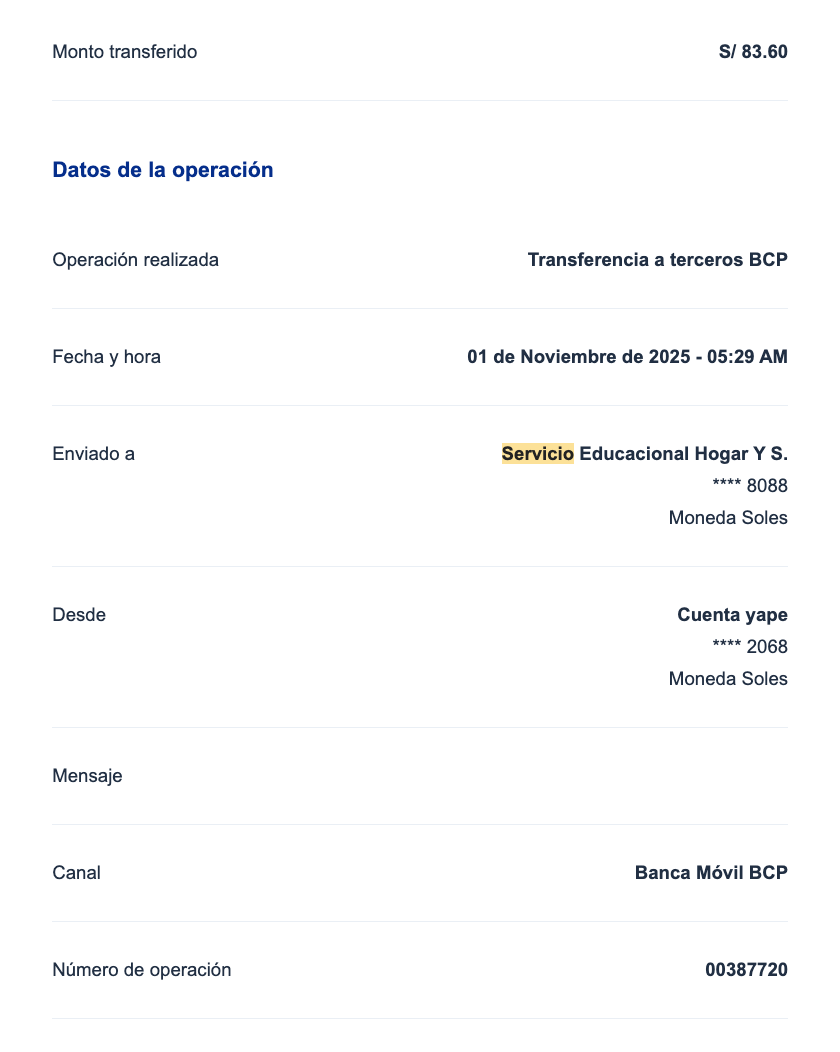840x1052 pixels.
Task: Select the Número de operación label
Action: point(141,970)
